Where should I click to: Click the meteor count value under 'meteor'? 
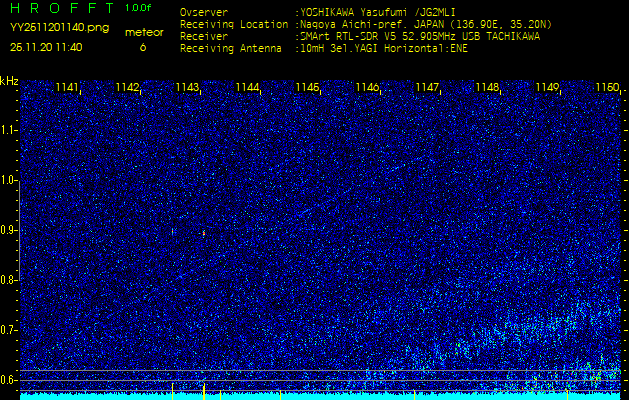(x=143, y=47)
